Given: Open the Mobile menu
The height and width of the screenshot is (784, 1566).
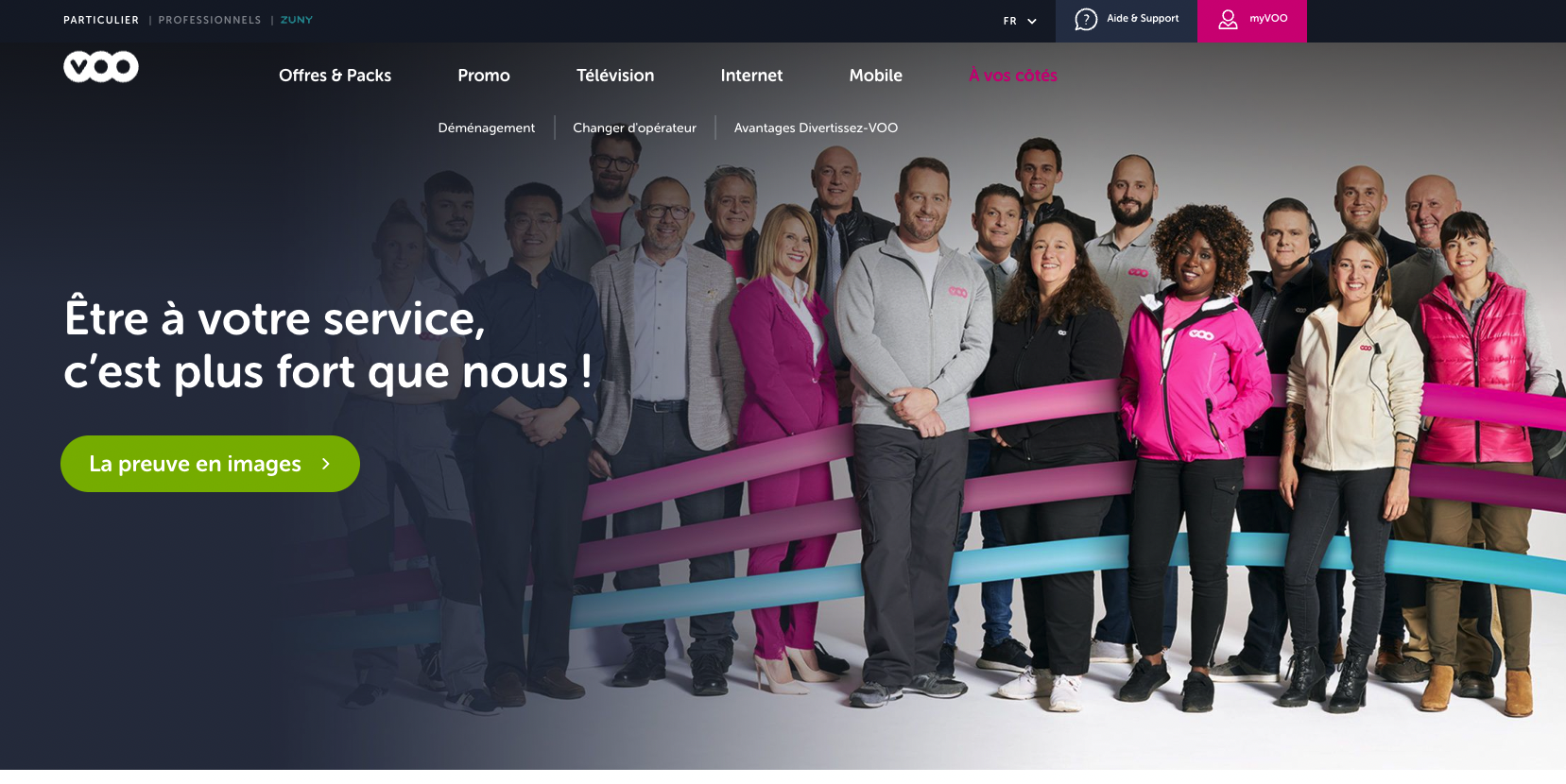Looking at the screenshot, I should (875, 76).
